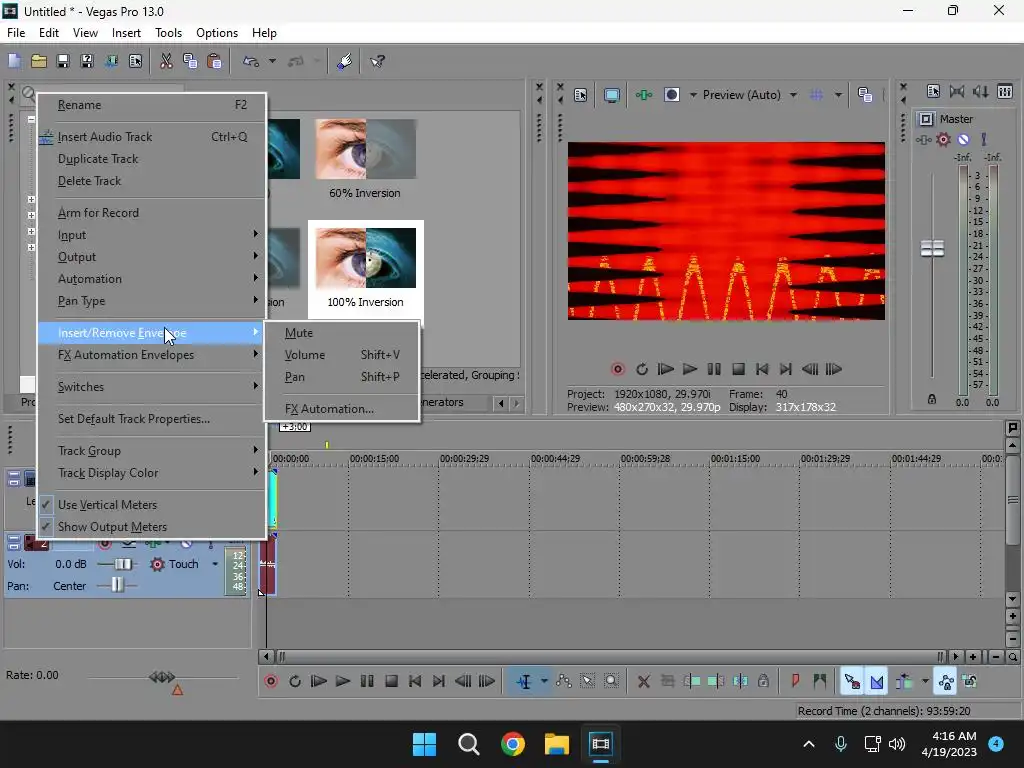Open a project with the folder icon
Screen dimensions: 1024x768
coord(39,61)
